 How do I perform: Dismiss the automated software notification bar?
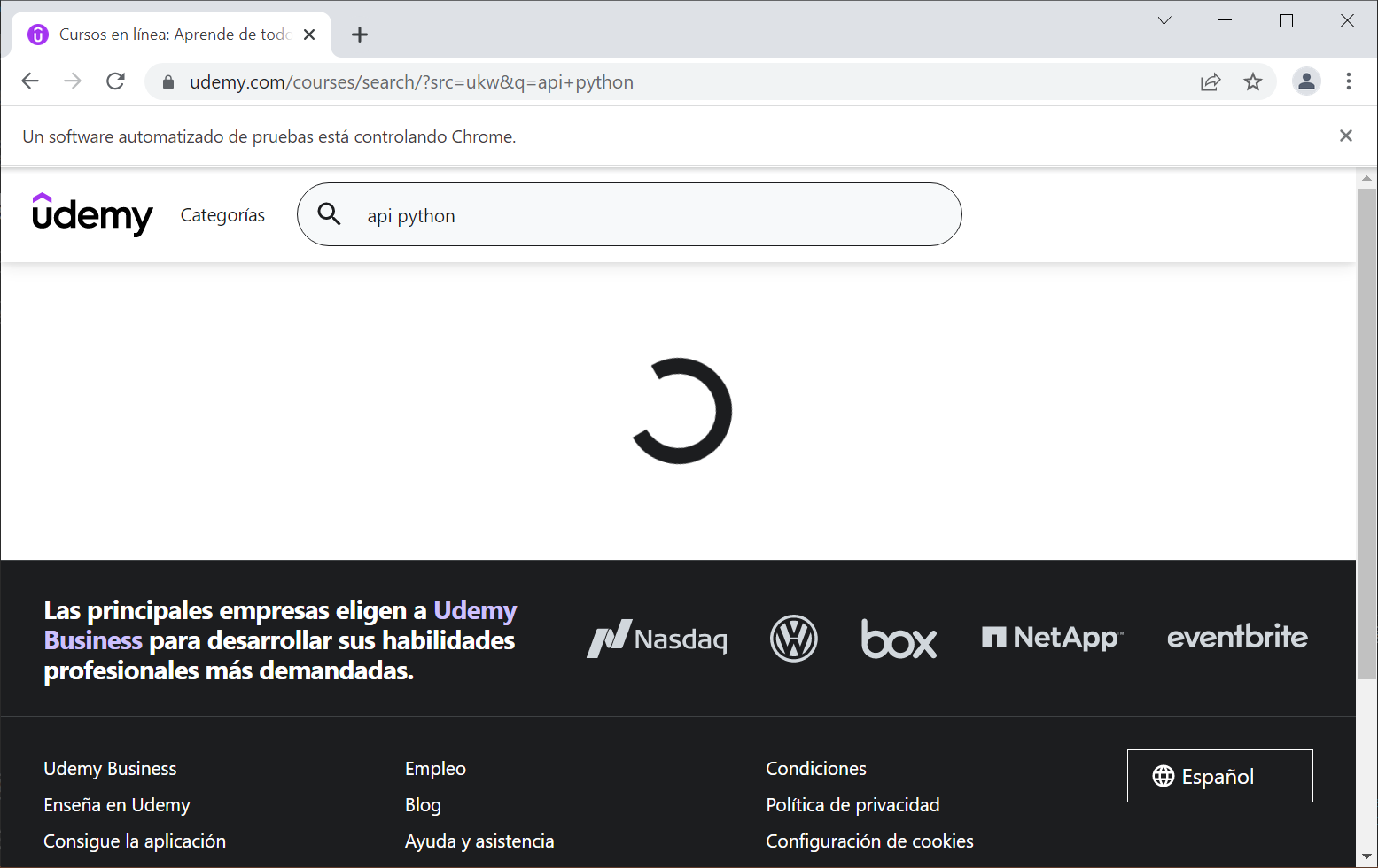click(1346, 136)
